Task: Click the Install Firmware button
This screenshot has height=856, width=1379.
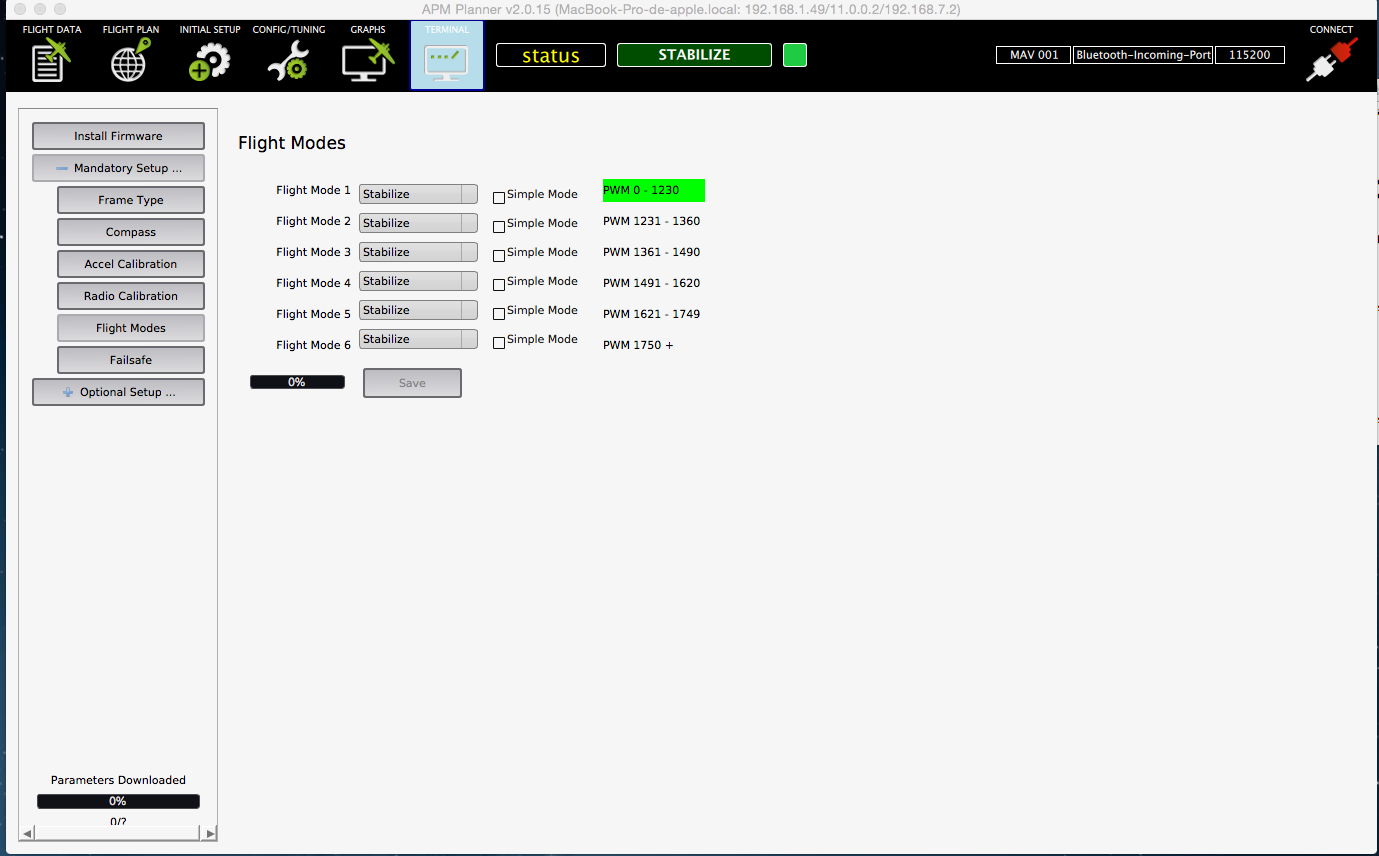Action: (118, 136)
